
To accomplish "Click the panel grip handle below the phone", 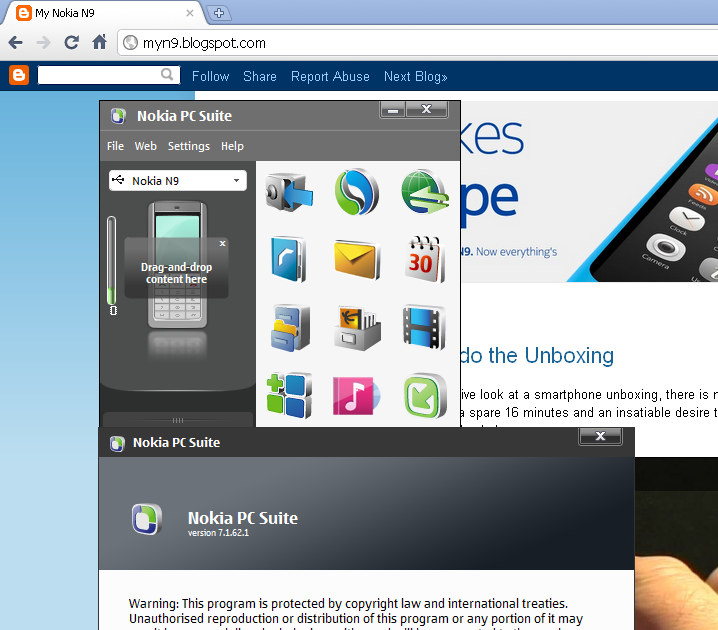I will click(178, 420).
